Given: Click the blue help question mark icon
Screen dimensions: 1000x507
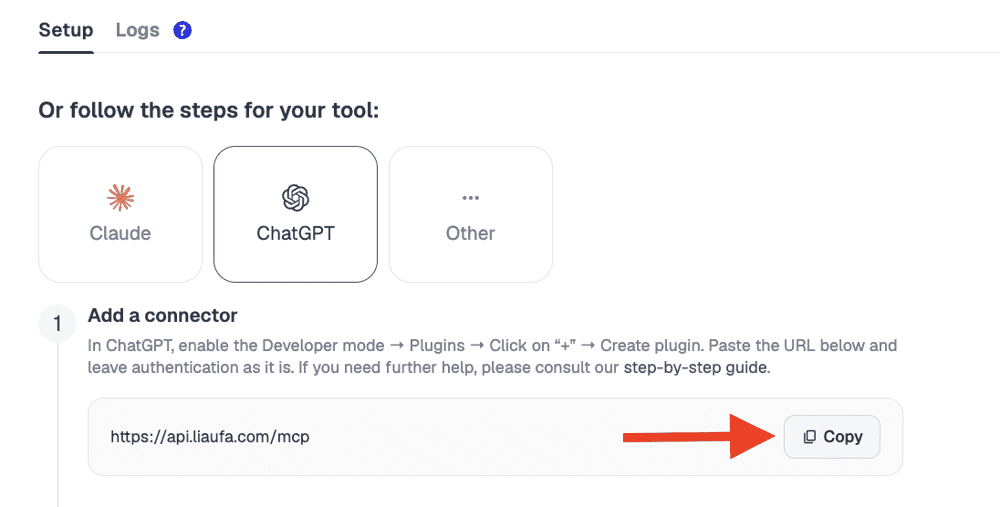Looking at the screenshot, I should coord(182,30).
